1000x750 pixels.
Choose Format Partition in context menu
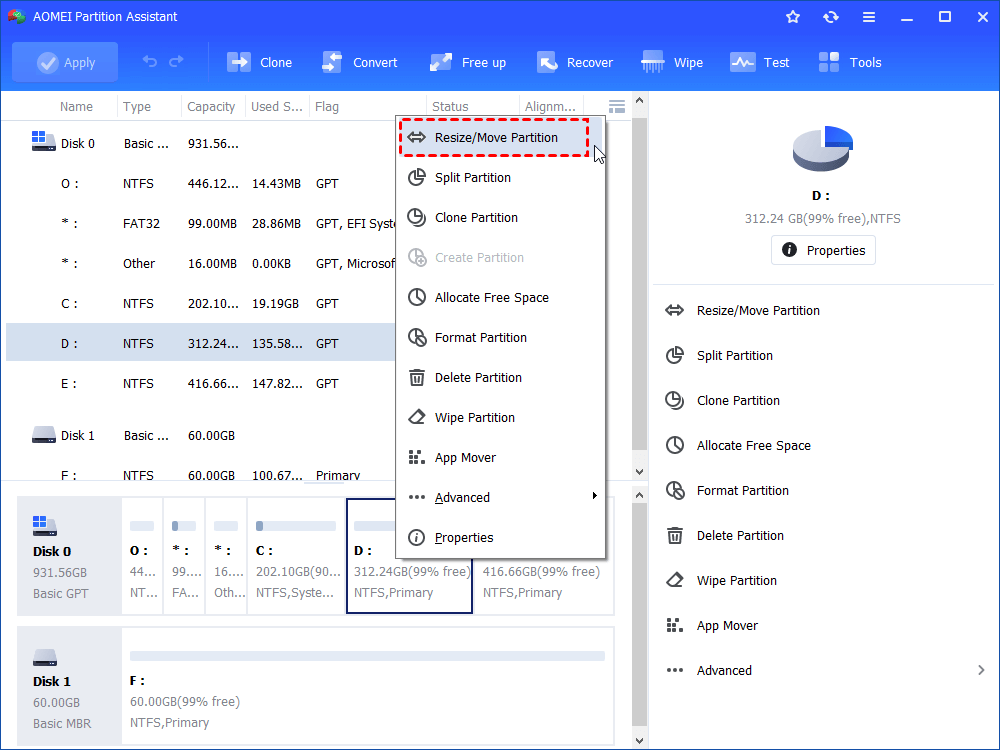coord(500,337)
